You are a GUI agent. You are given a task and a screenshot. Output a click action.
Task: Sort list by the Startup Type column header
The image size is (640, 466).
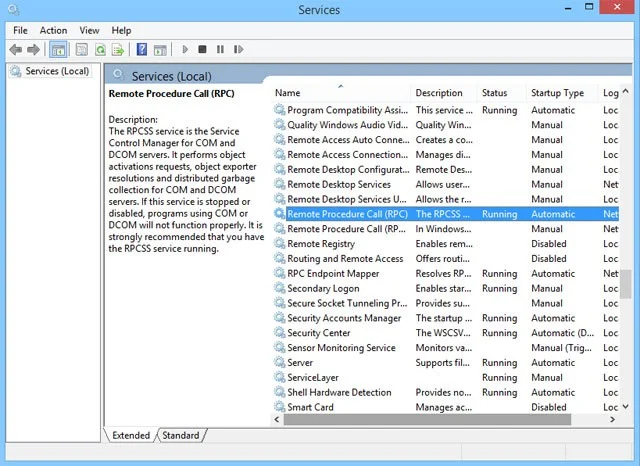[x=557, y=93]
